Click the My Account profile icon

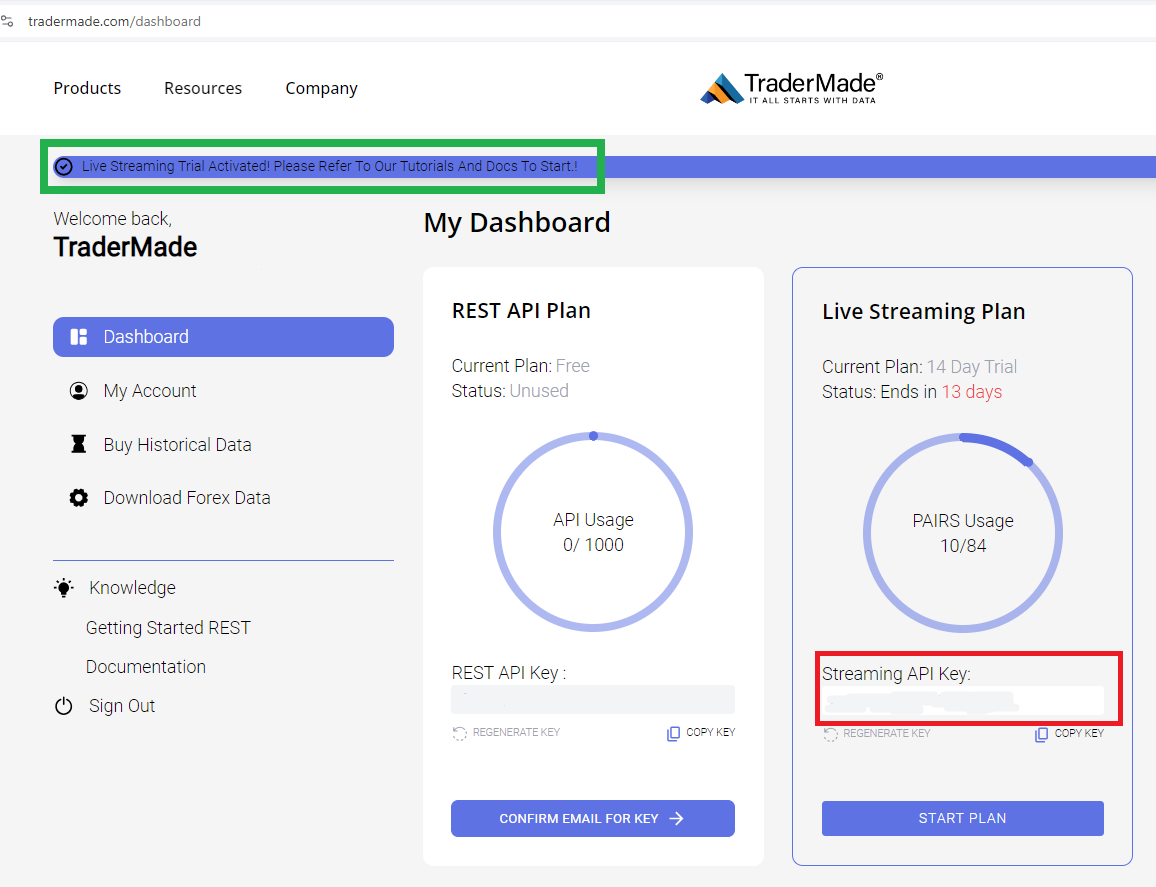(x=78, y=391)
